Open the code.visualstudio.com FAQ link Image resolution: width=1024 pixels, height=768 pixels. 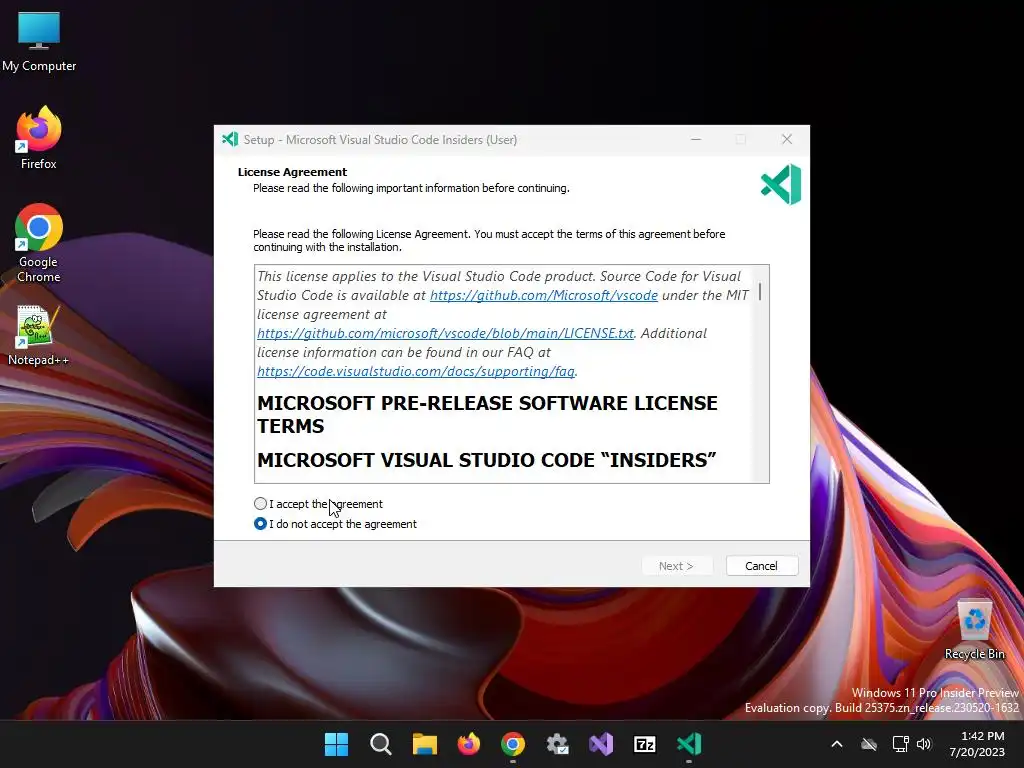point(416,371)
